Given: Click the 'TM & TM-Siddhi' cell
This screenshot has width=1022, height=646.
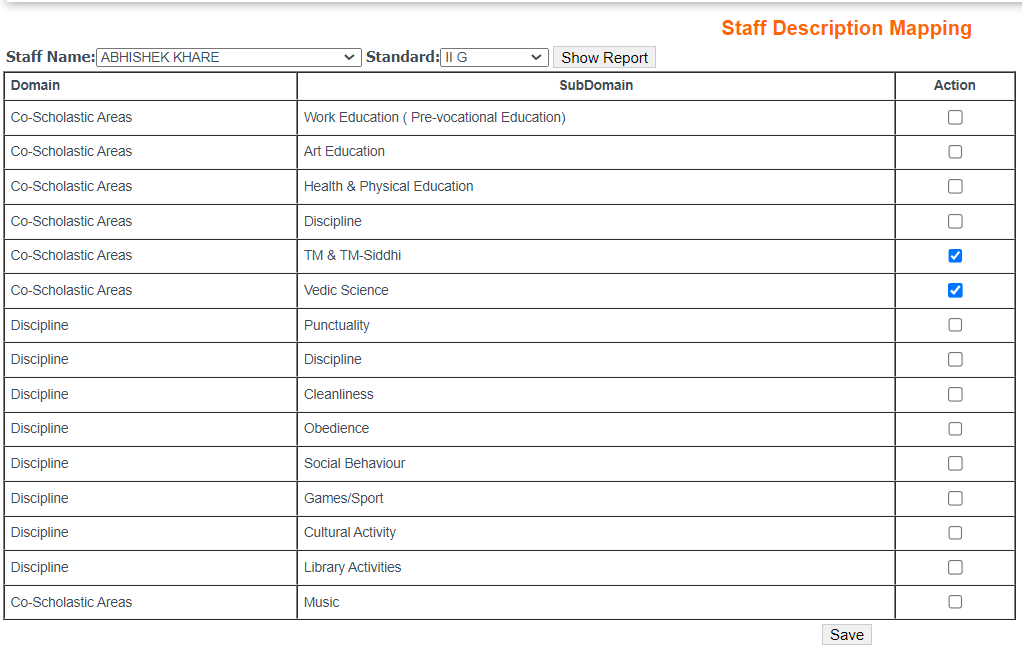Looking at the screenshot, I should [596, 256].
